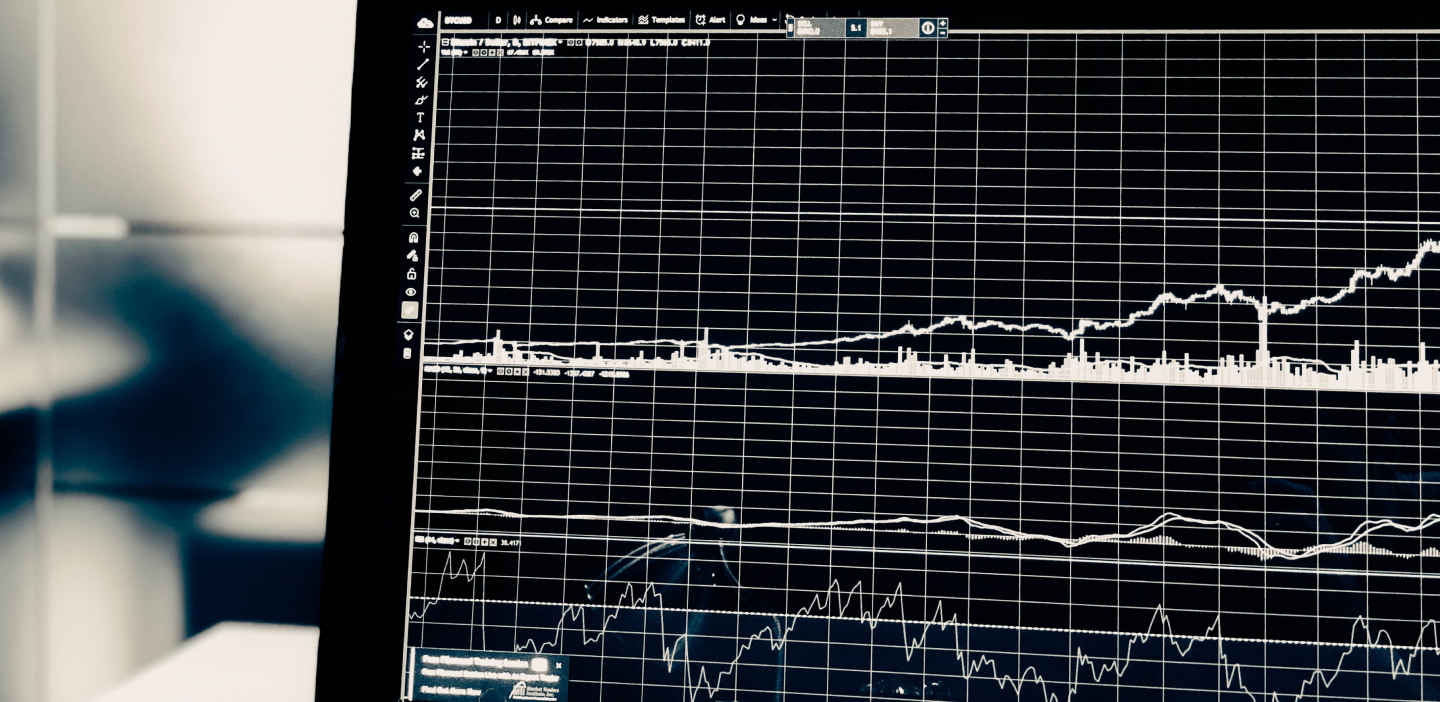
Task: Hide the RSI indicator via legend eye
Action: coord(468,542)
